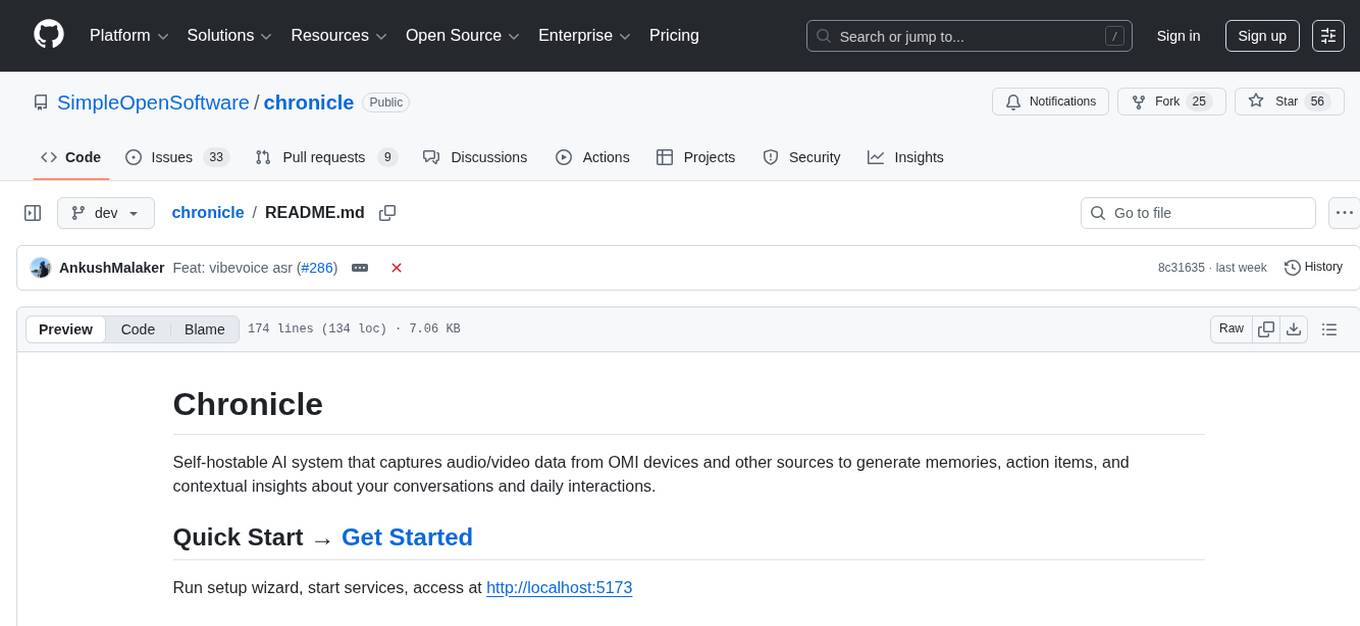Expand the Platform menu

pyautogui.click(x=129, y=36)
